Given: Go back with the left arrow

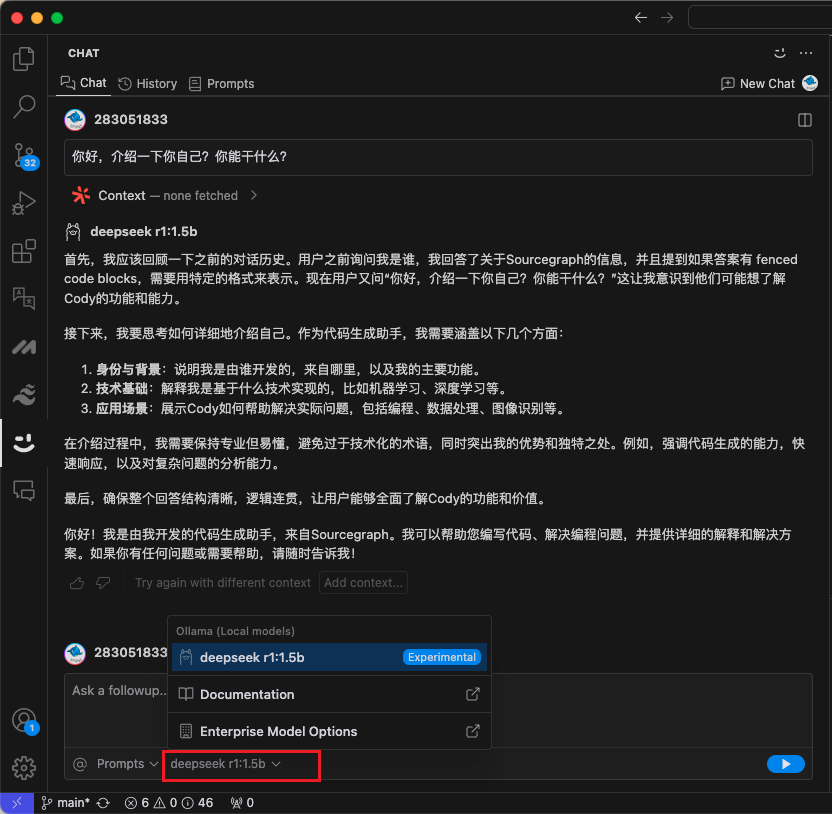Looking at the screenshot, I should (x=640, y=18).
